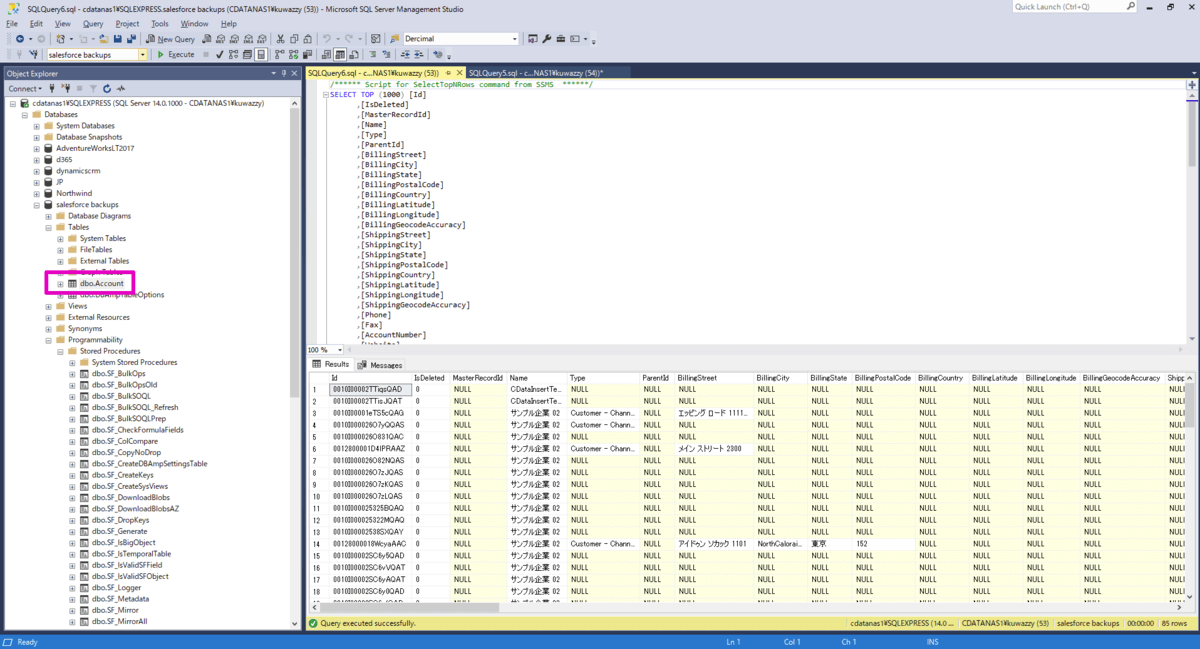The height and width of the screenshot is (649, 1200).
Task: Refresh the Object Explorer tree
Action: click(x=107, y=88)
